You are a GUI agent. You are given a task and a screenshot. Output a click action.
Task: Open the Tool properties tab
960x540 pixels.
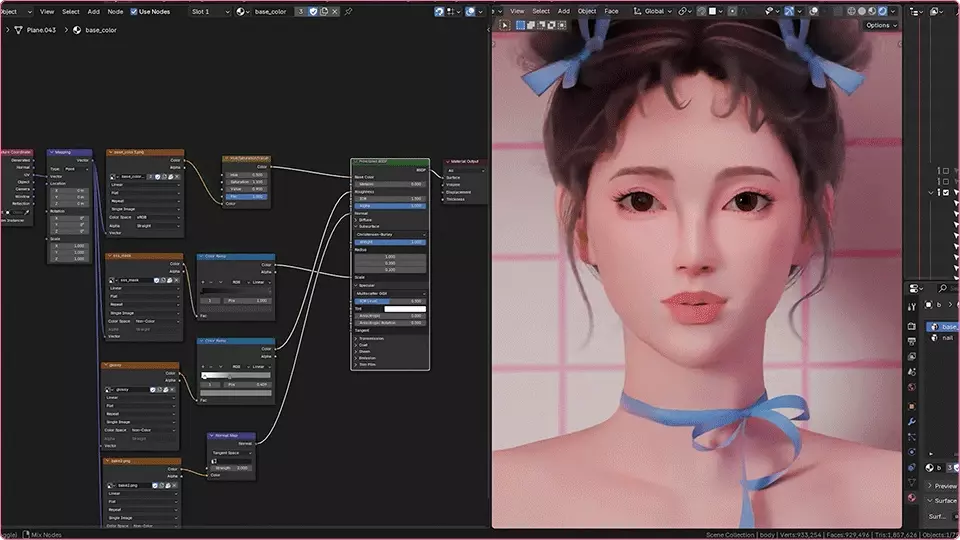(x=912, y=306)
